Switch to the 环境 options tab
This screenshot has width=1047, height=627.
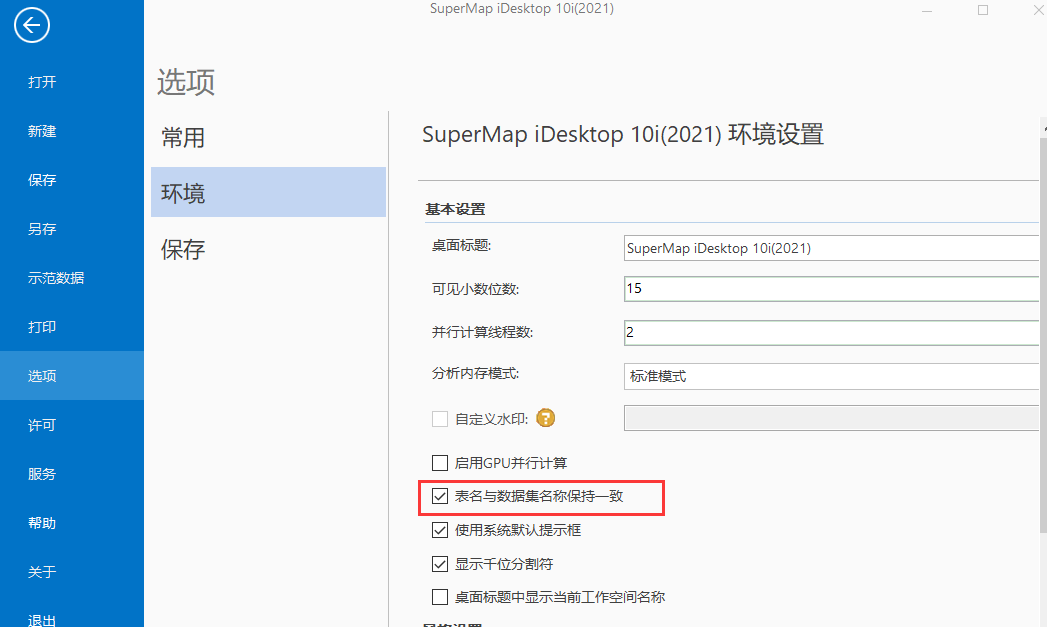pos(268,192)
